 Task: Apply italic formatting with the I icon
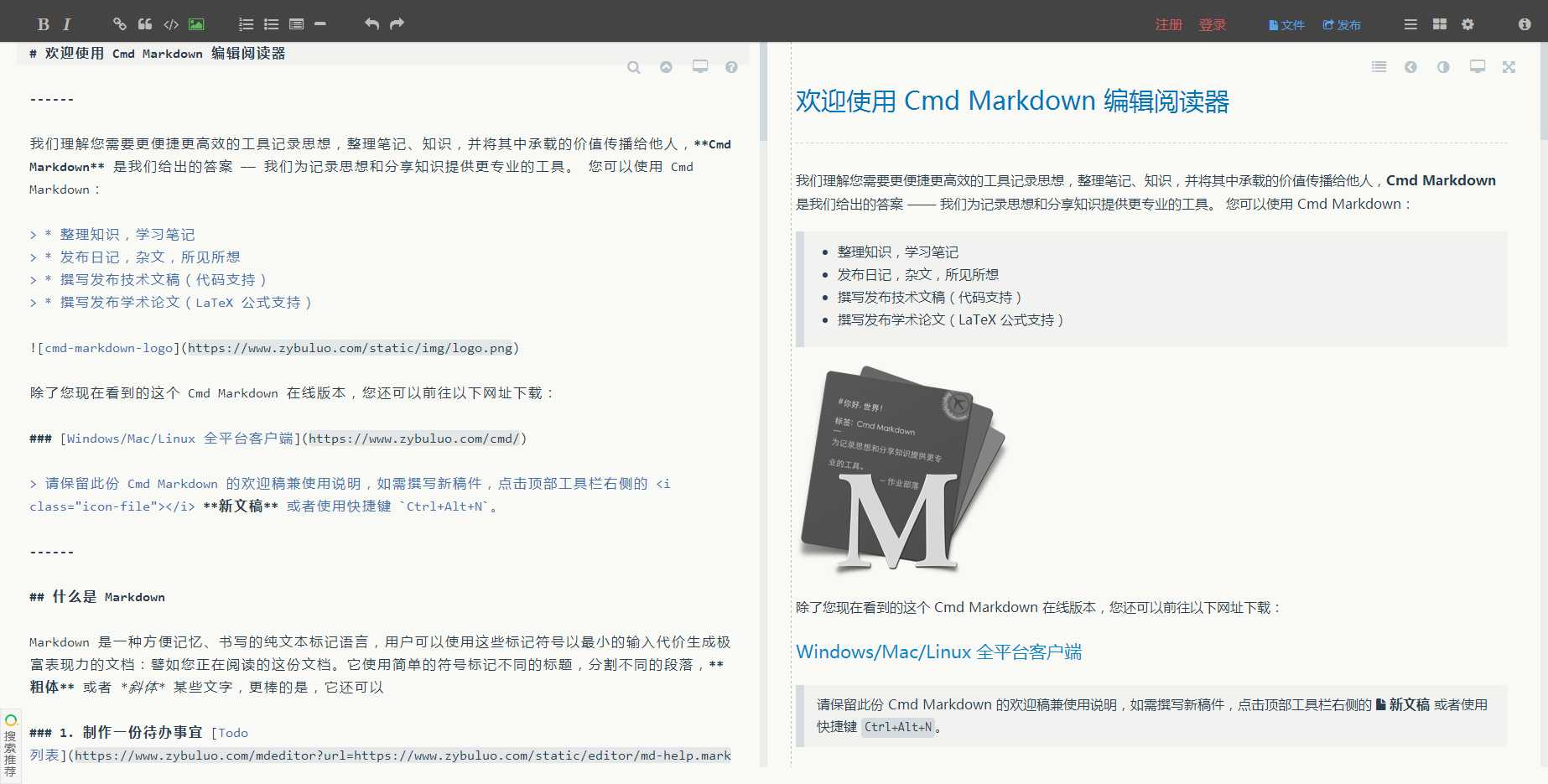pos(67,24)
